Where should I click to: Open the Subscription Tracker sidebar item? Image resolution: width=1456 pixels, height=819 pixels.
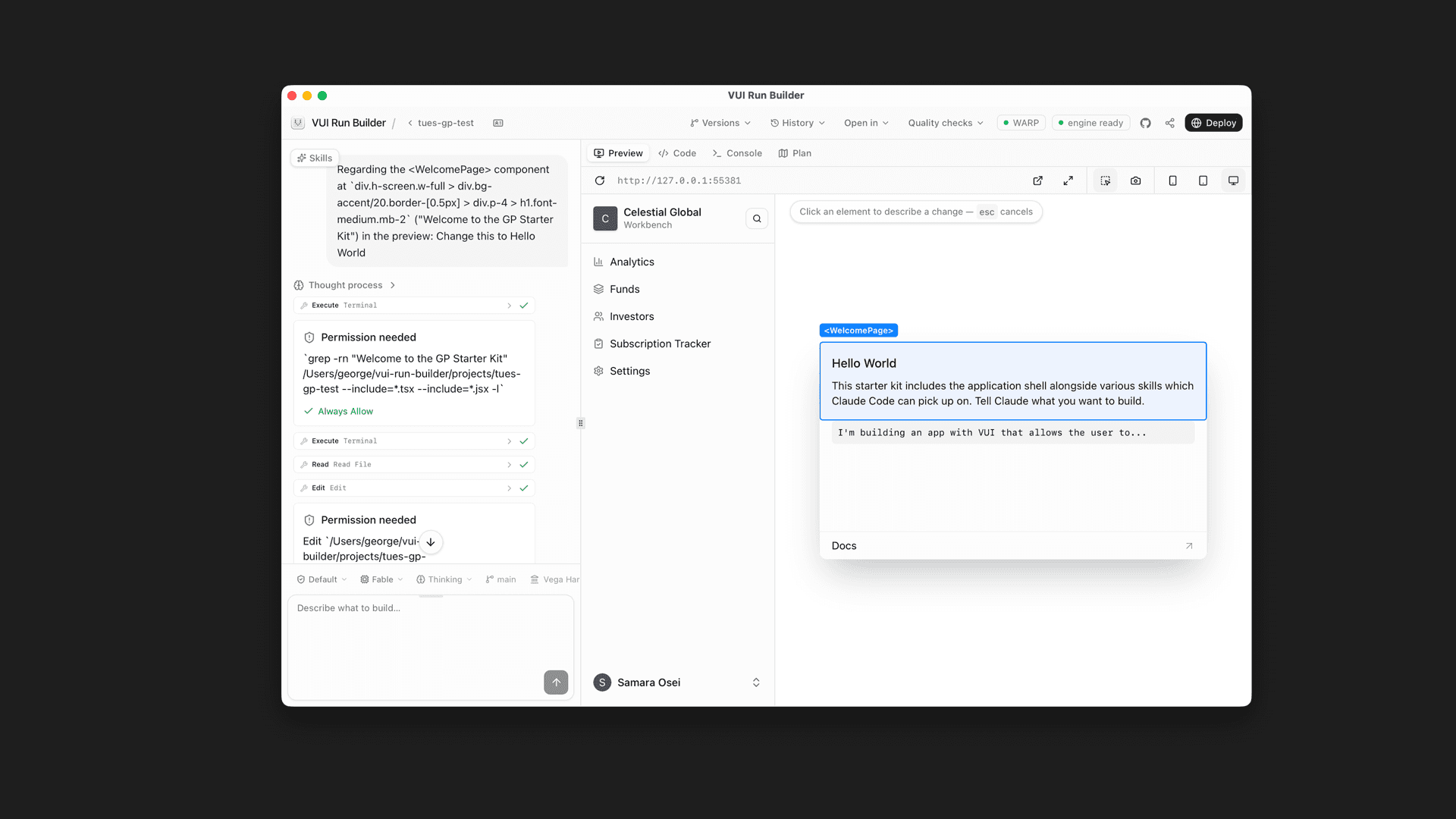pyautogui.click(x=678, y=344)
